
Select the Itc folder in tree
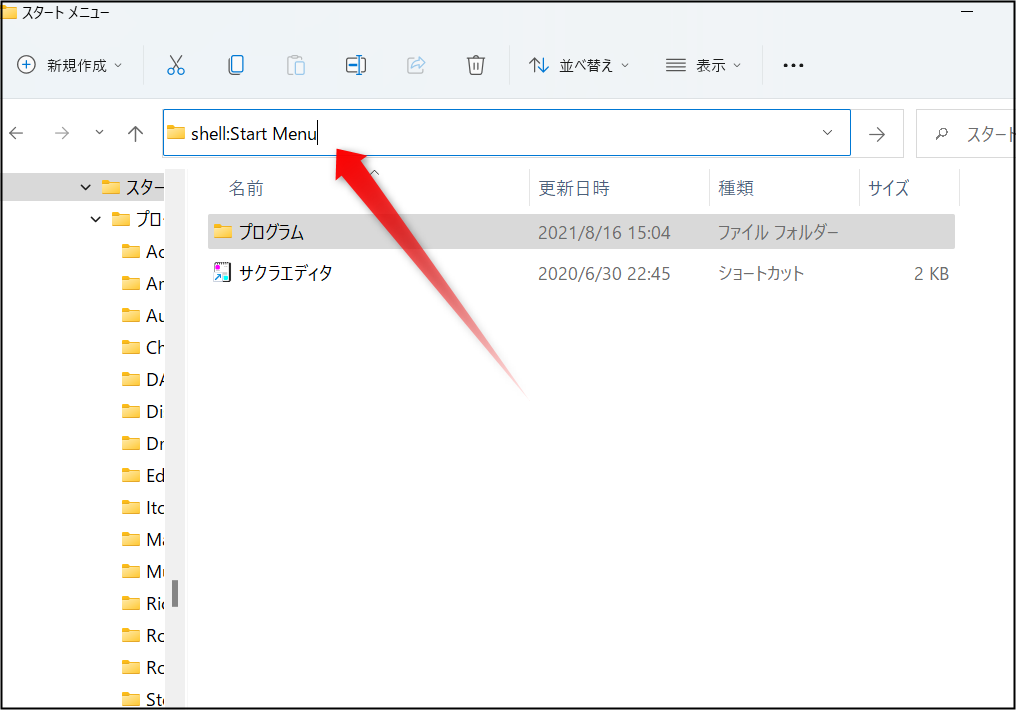[143, 507]
